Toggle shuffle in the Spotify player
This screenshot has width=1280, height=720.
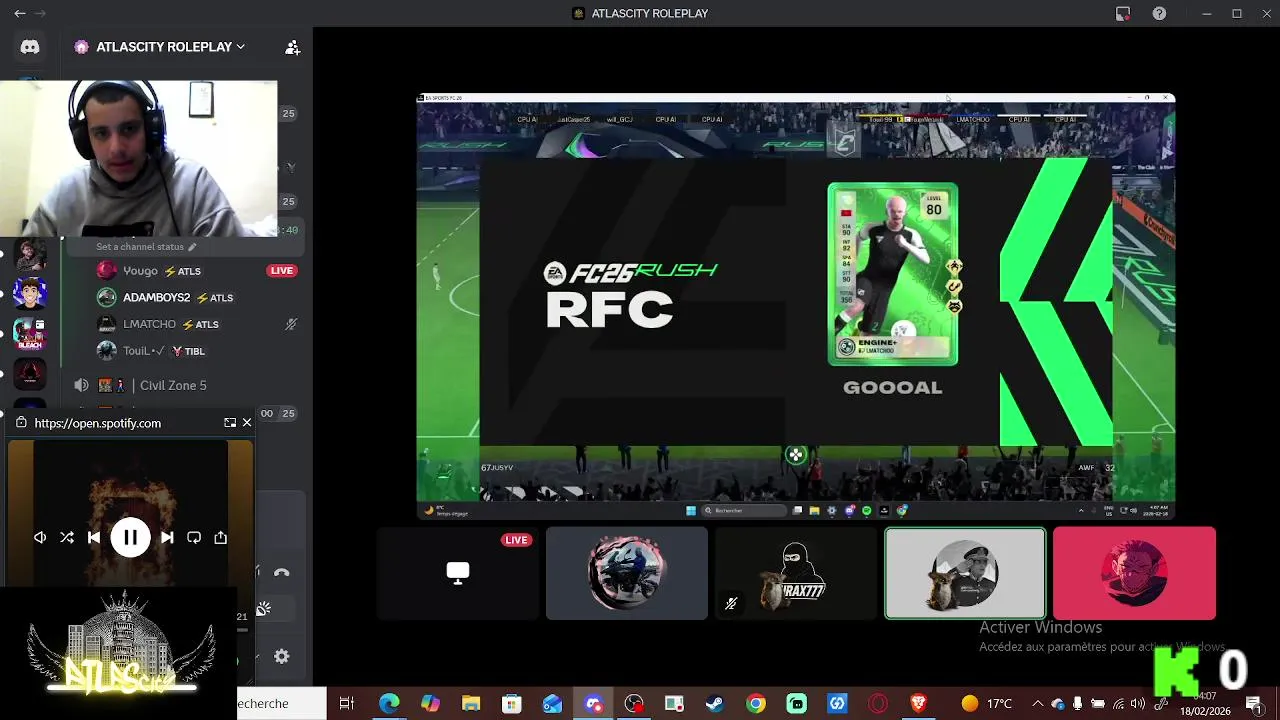[67, 538]
